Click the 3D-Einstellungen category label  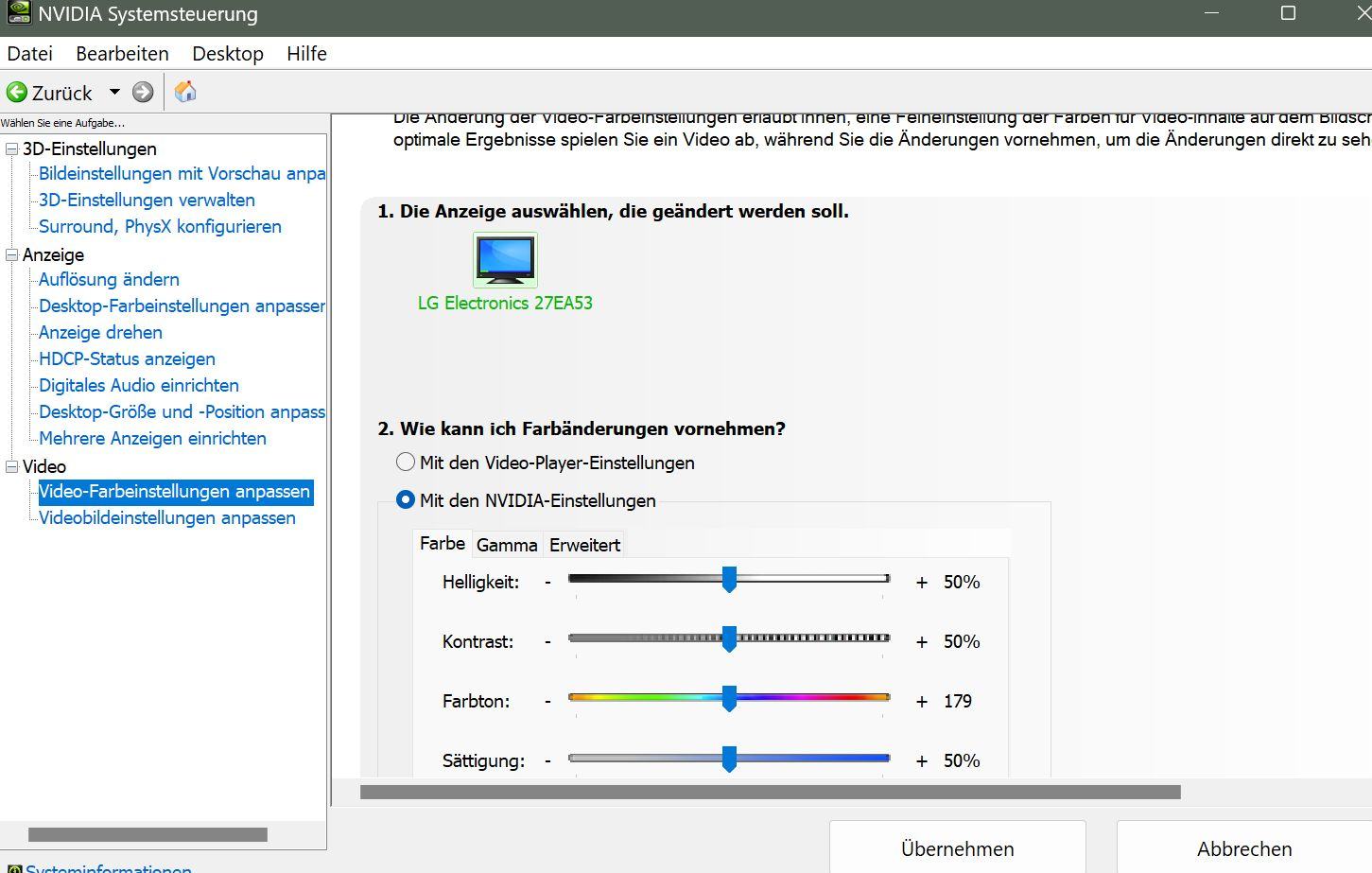click(x=90, y=148)
